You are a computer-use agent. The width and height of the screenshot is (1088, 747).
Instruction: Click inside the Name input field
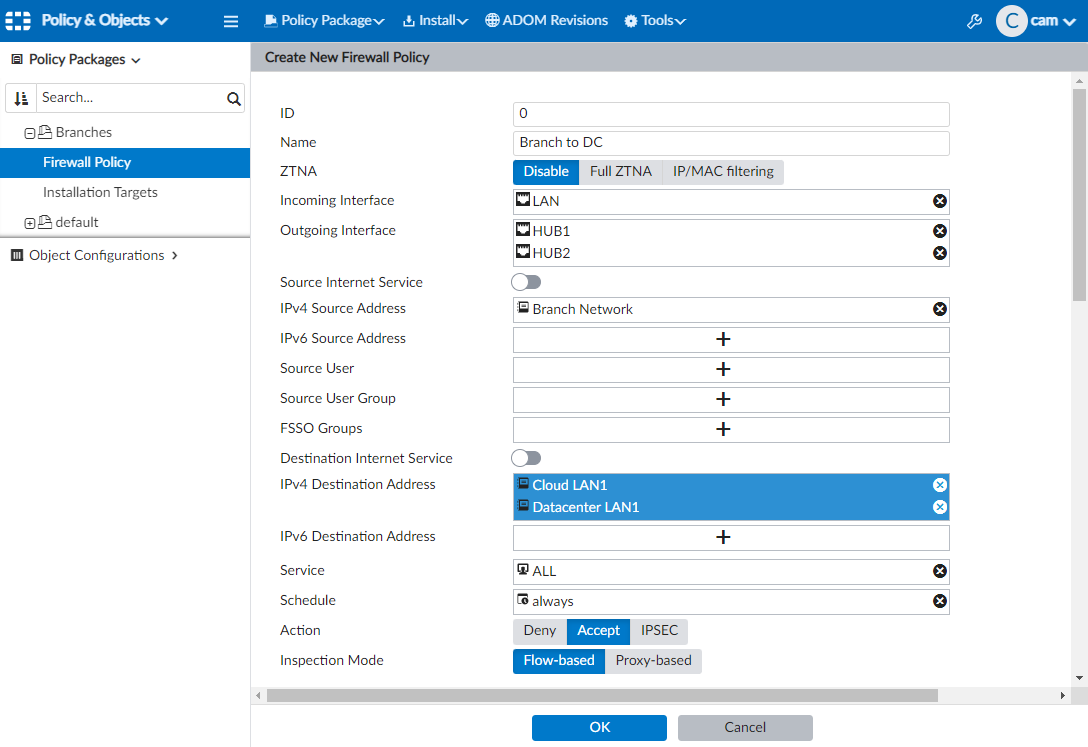tap(730, 143)
